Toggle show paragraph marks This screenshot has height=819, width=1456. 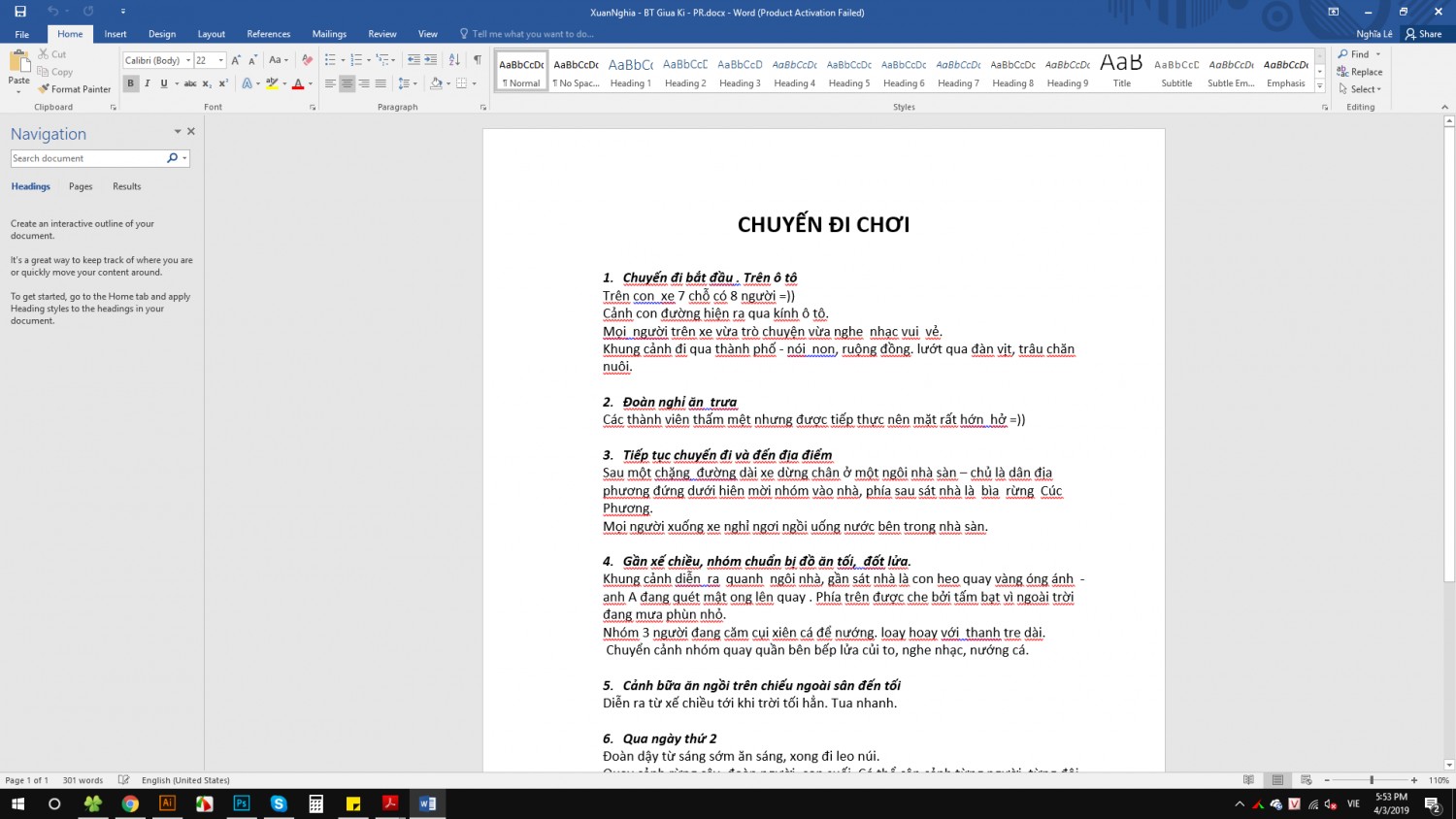(x=477, y=60)
